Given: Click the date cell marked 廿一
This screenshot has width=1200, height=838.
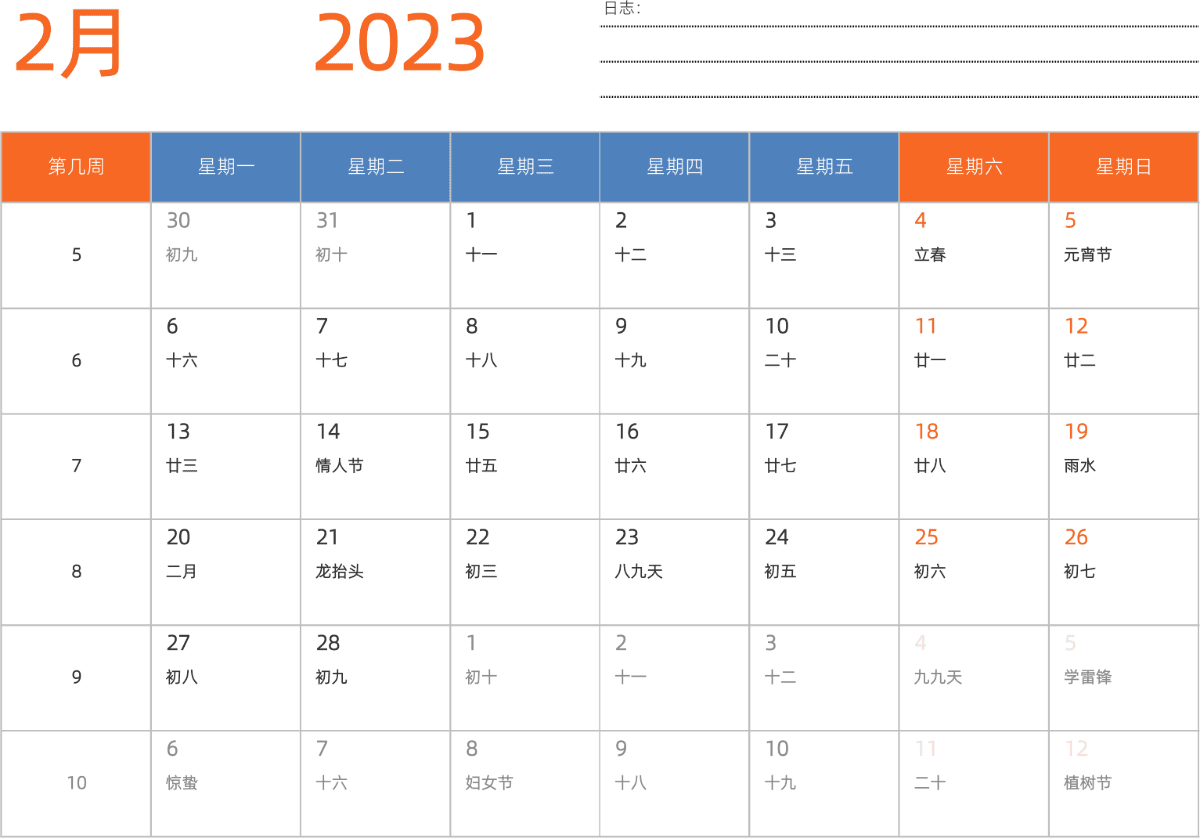Looking at the screenshot, I should 974,361.
